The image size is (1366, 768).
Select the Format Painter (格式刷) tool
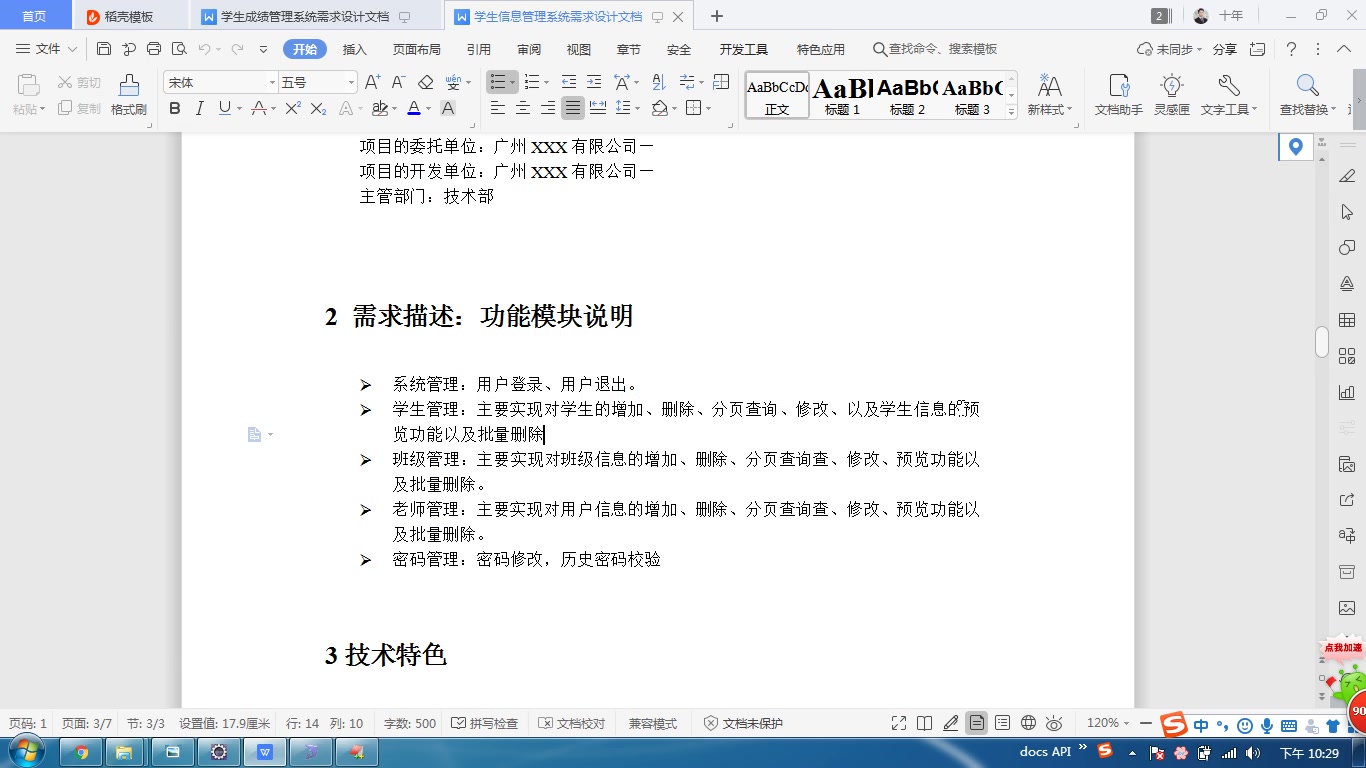point(127,97)
